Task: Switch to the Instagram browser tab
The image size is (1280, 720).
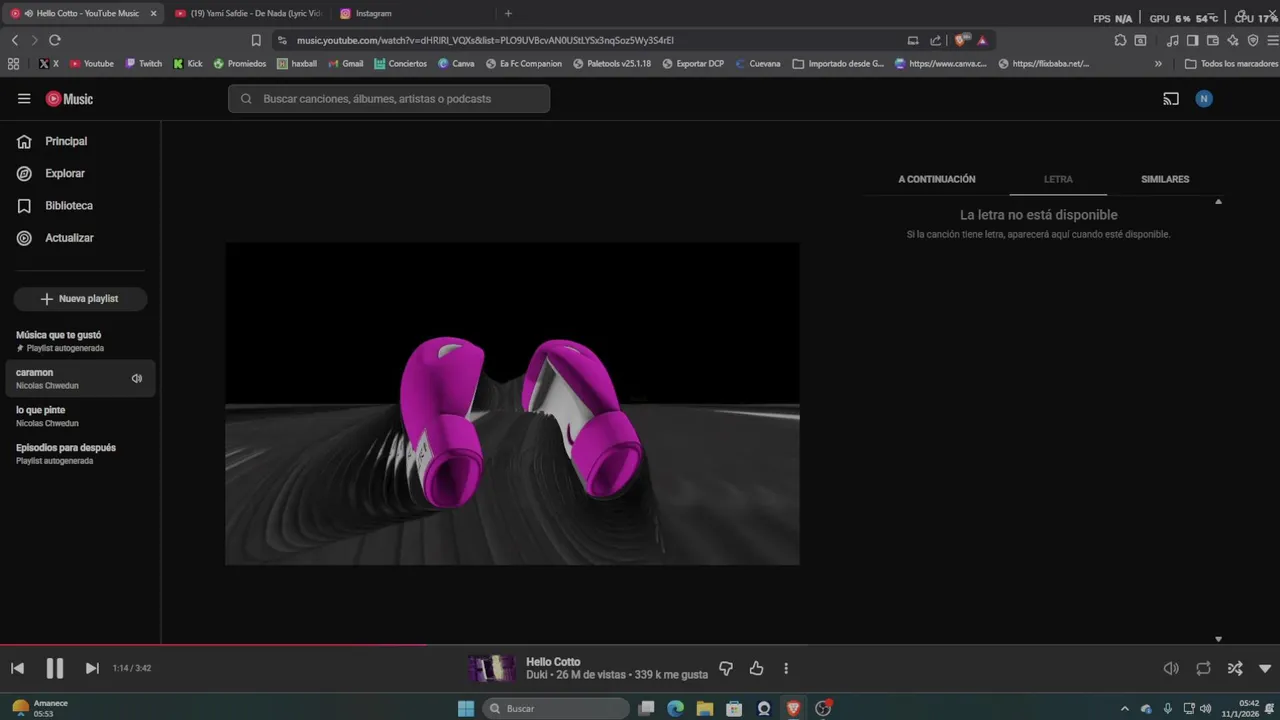Action: (373, 13)
